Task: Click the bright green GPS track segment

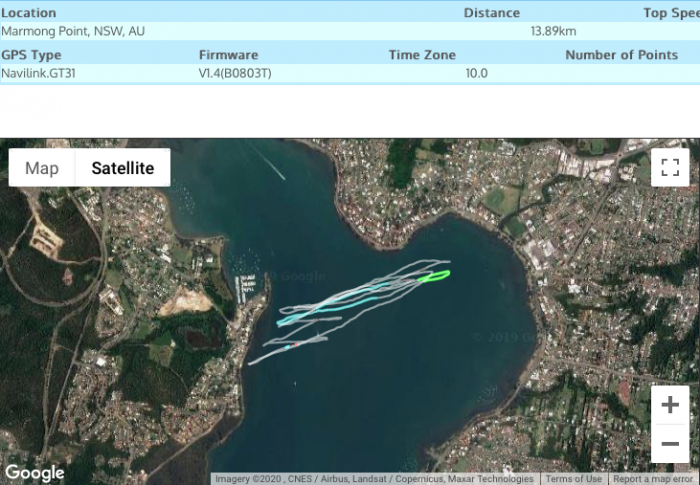Action: coord(436,275)
